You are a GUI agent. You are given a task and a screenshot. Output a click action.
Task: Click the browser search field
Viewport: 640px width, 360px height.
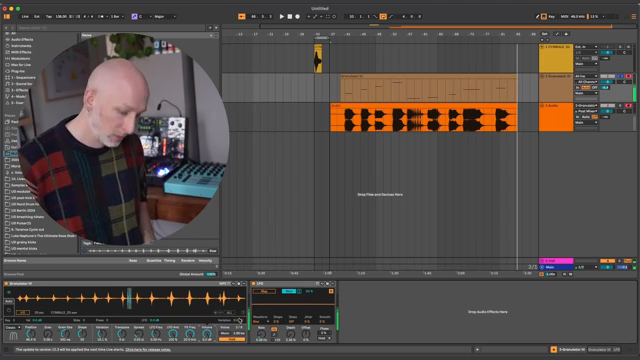coord(111,28)
